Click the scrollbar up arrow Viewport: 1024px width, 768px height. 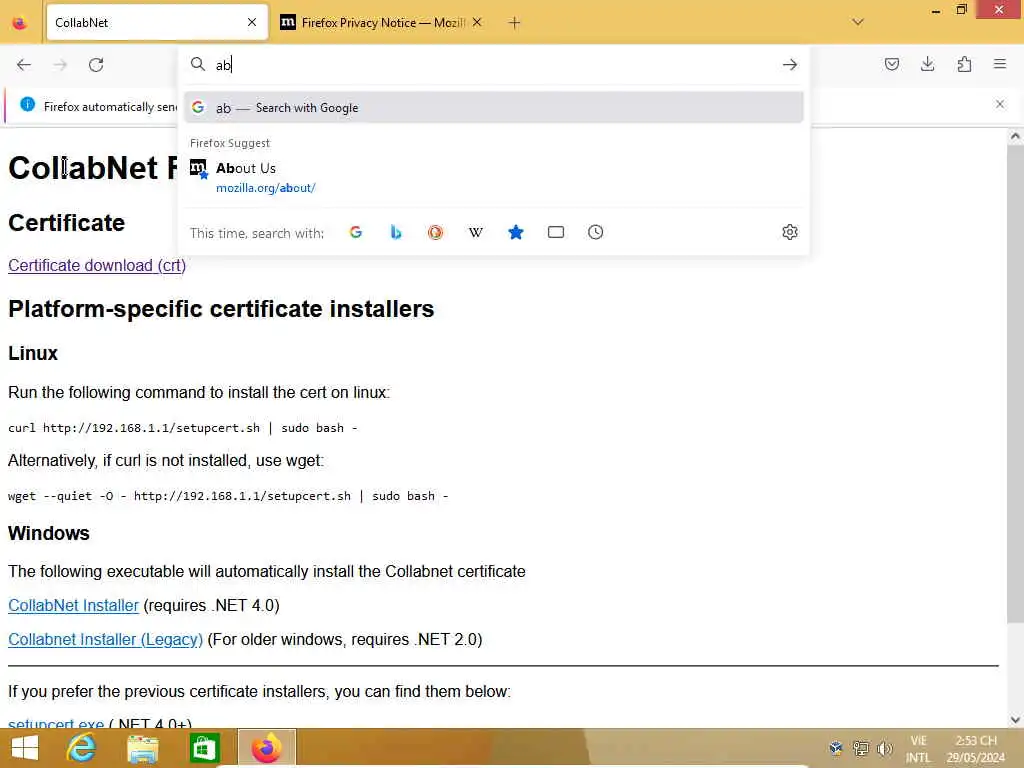[1015, 136]
